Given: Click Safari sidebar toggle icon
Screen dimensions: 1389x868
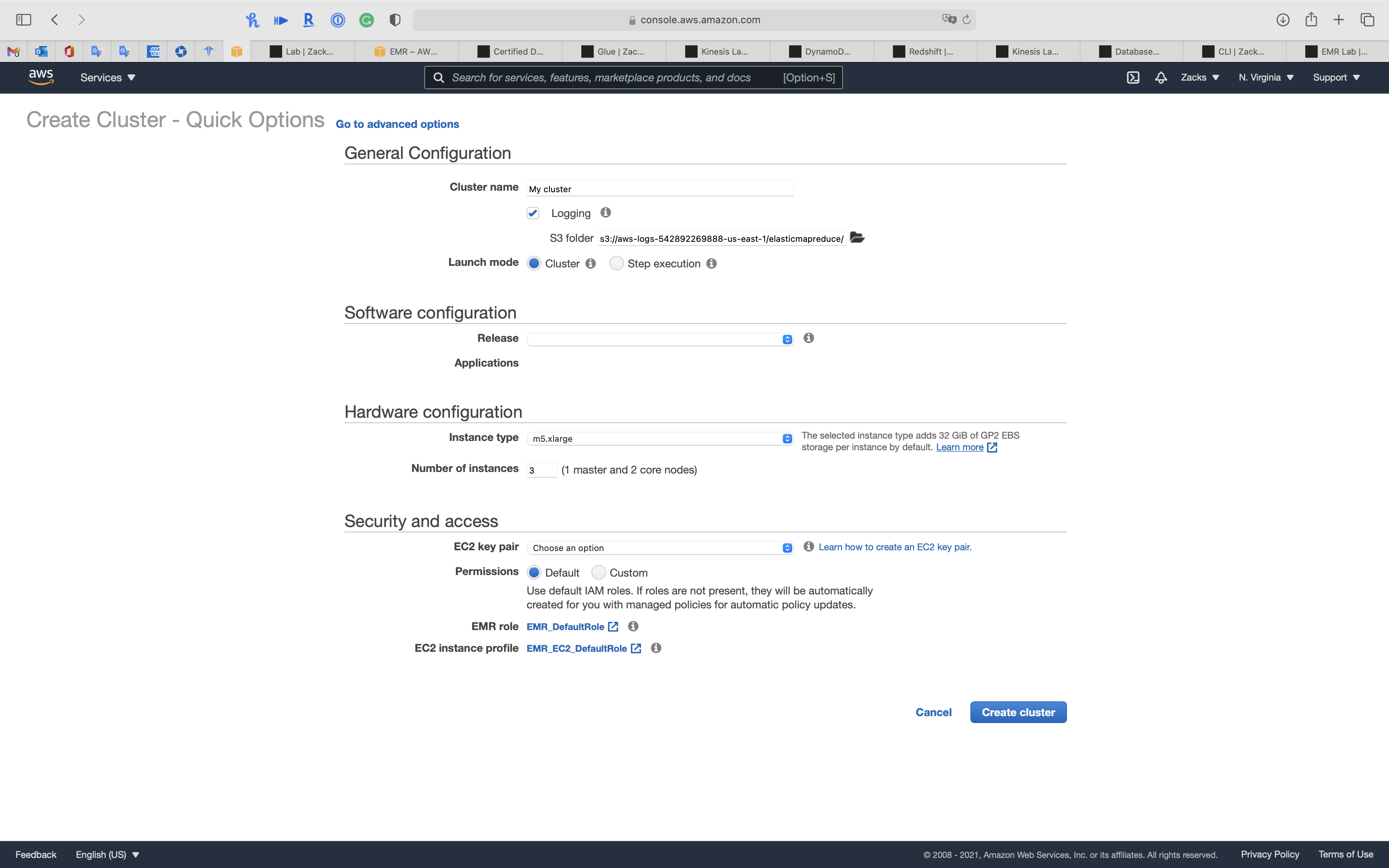Looking at the screenshot, I should click(x=24, y=19).
